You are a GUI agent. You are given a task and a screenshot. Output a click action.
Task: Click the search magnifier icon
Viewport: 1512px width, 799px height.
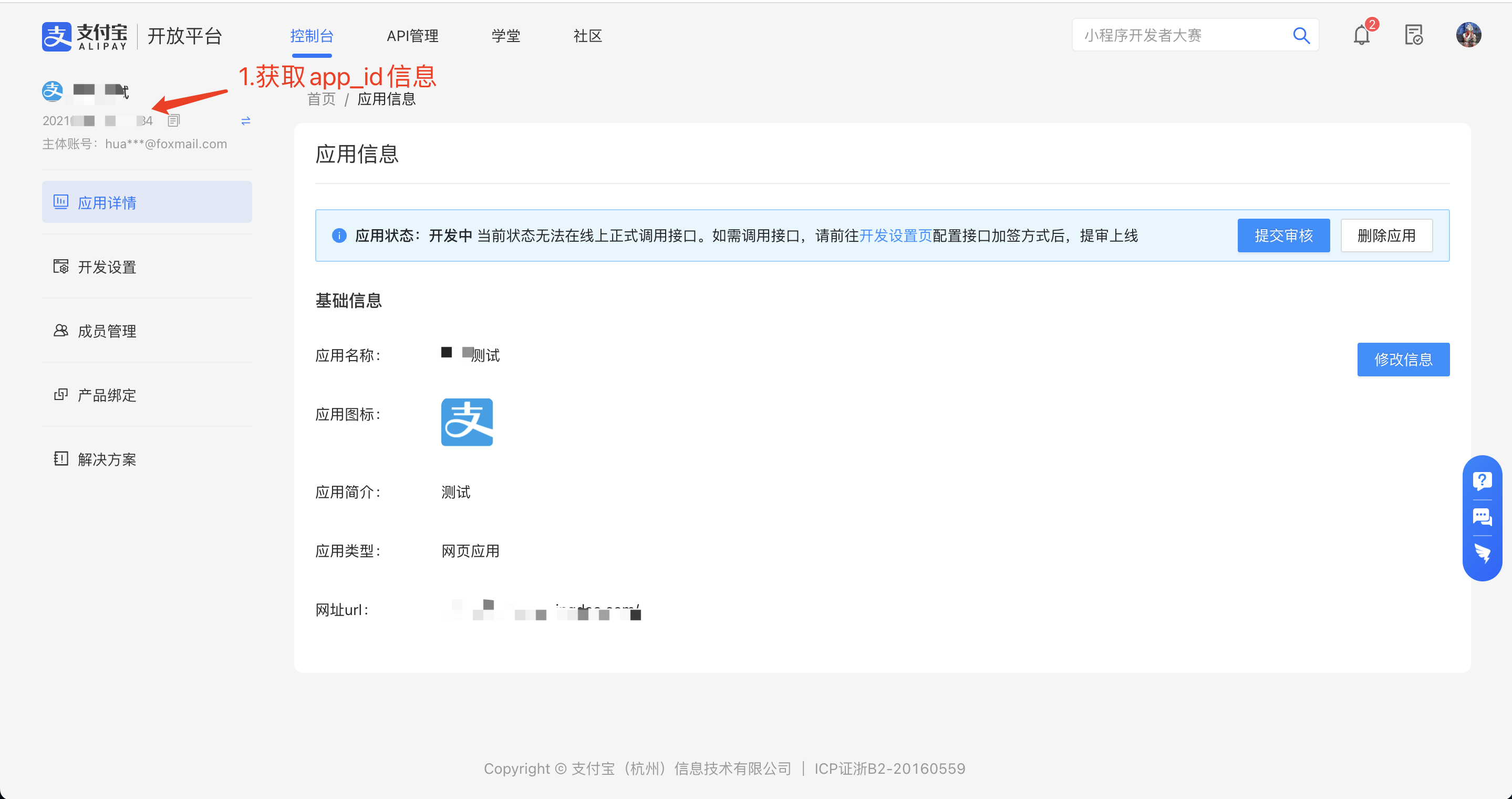[1301, 36]
